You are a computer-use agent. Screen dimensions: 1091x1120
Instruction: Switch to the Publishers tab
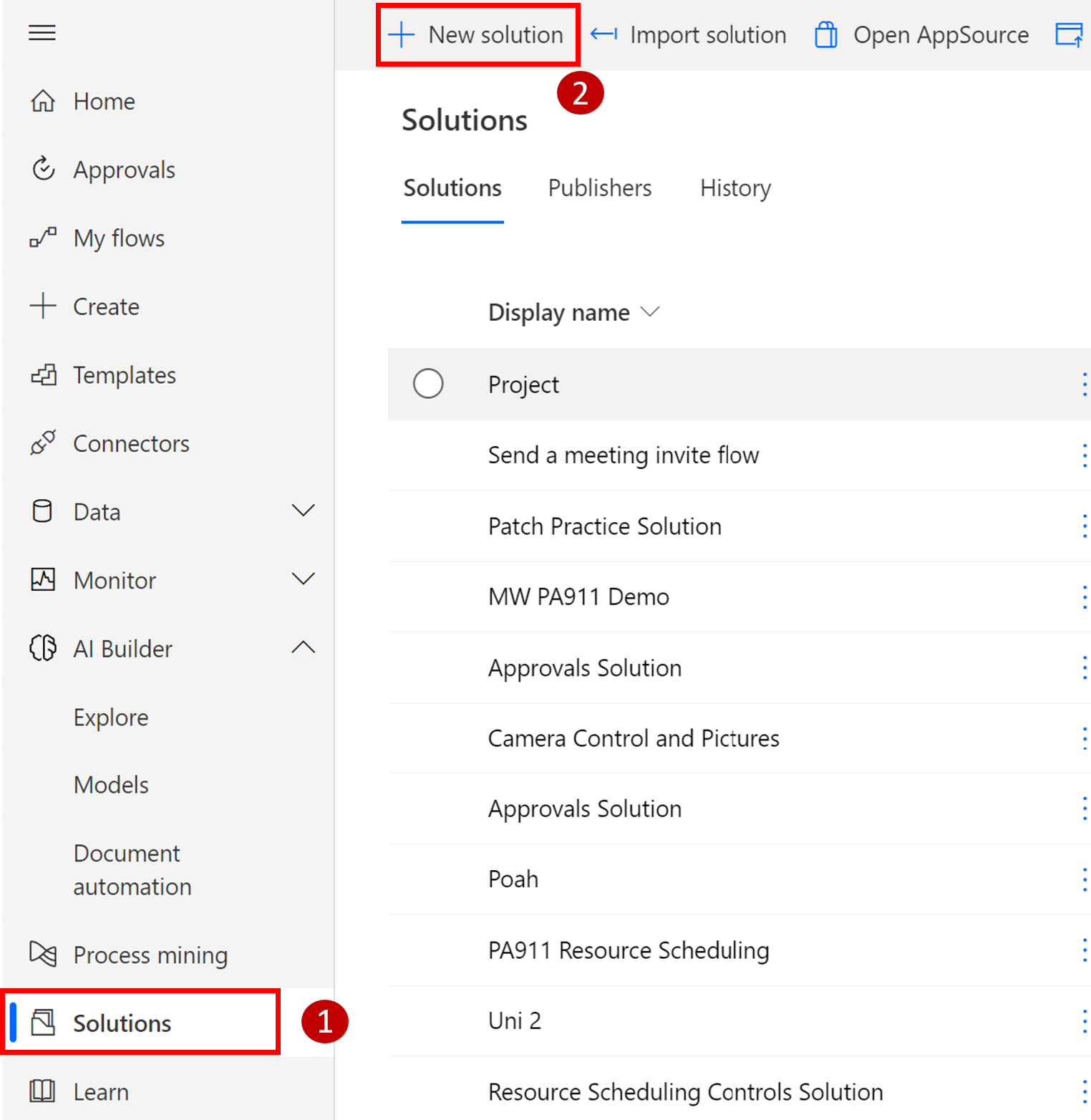pos(599,188)
